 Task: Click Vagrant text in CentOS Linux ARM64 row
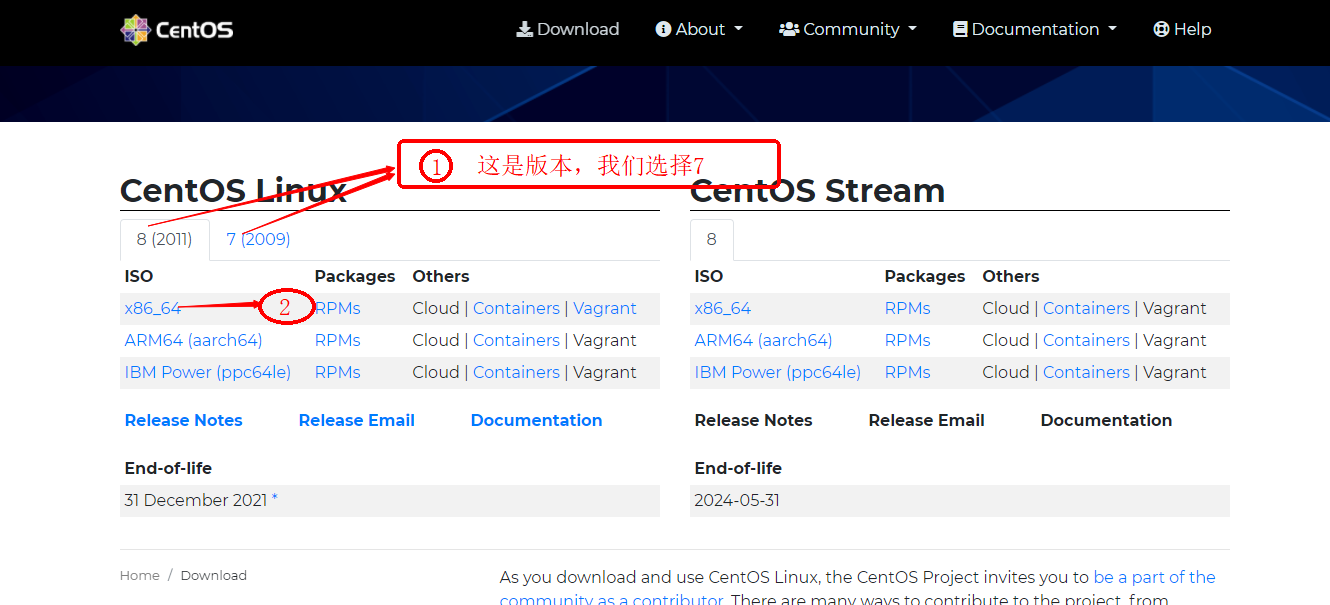pyautogui.click(x=605, y=340)
